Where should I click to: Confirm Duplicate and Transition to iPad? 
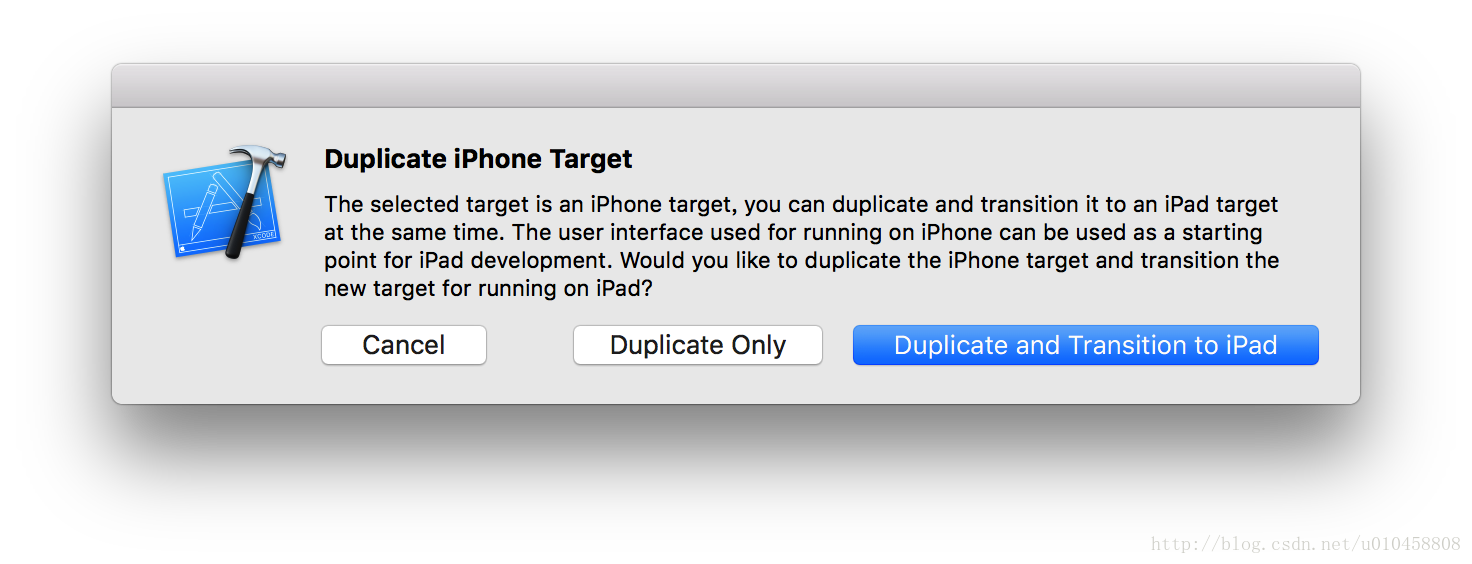tap(1086, 345)
